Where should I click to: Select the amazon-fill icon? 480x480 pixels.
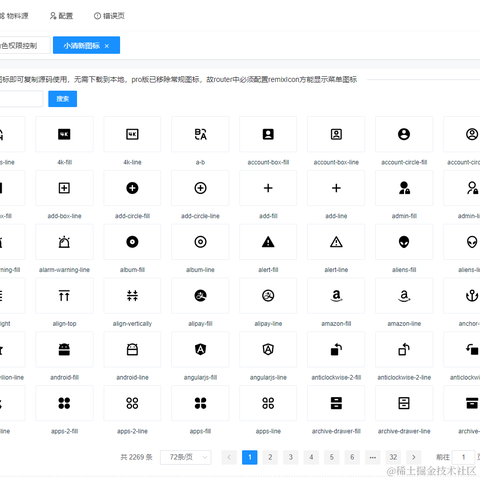point(336,296)
